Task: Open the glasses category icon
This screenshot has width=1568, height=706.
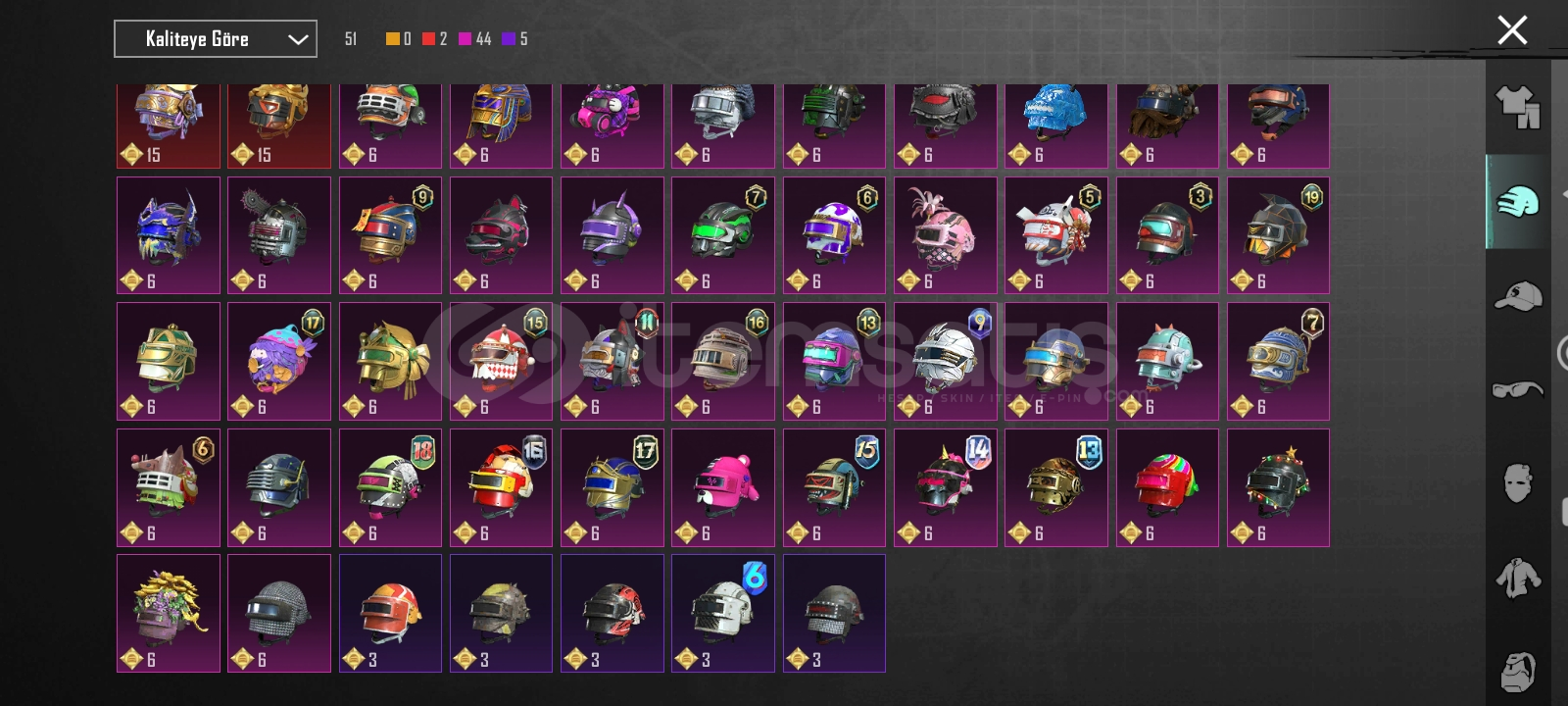Action: [x=1517, y=390]
